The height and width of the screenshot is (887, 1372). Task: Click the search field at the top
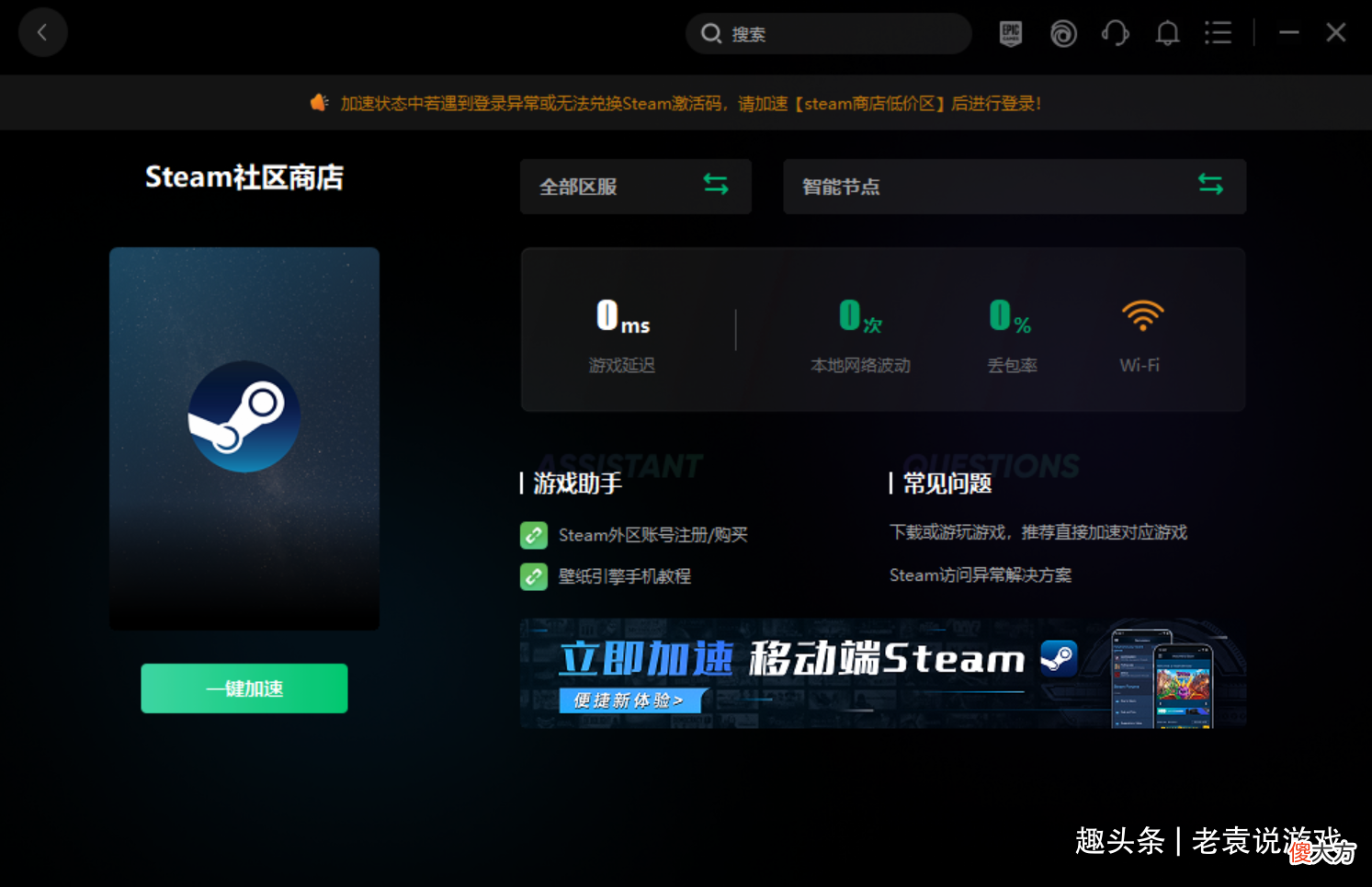coord(828,34)
